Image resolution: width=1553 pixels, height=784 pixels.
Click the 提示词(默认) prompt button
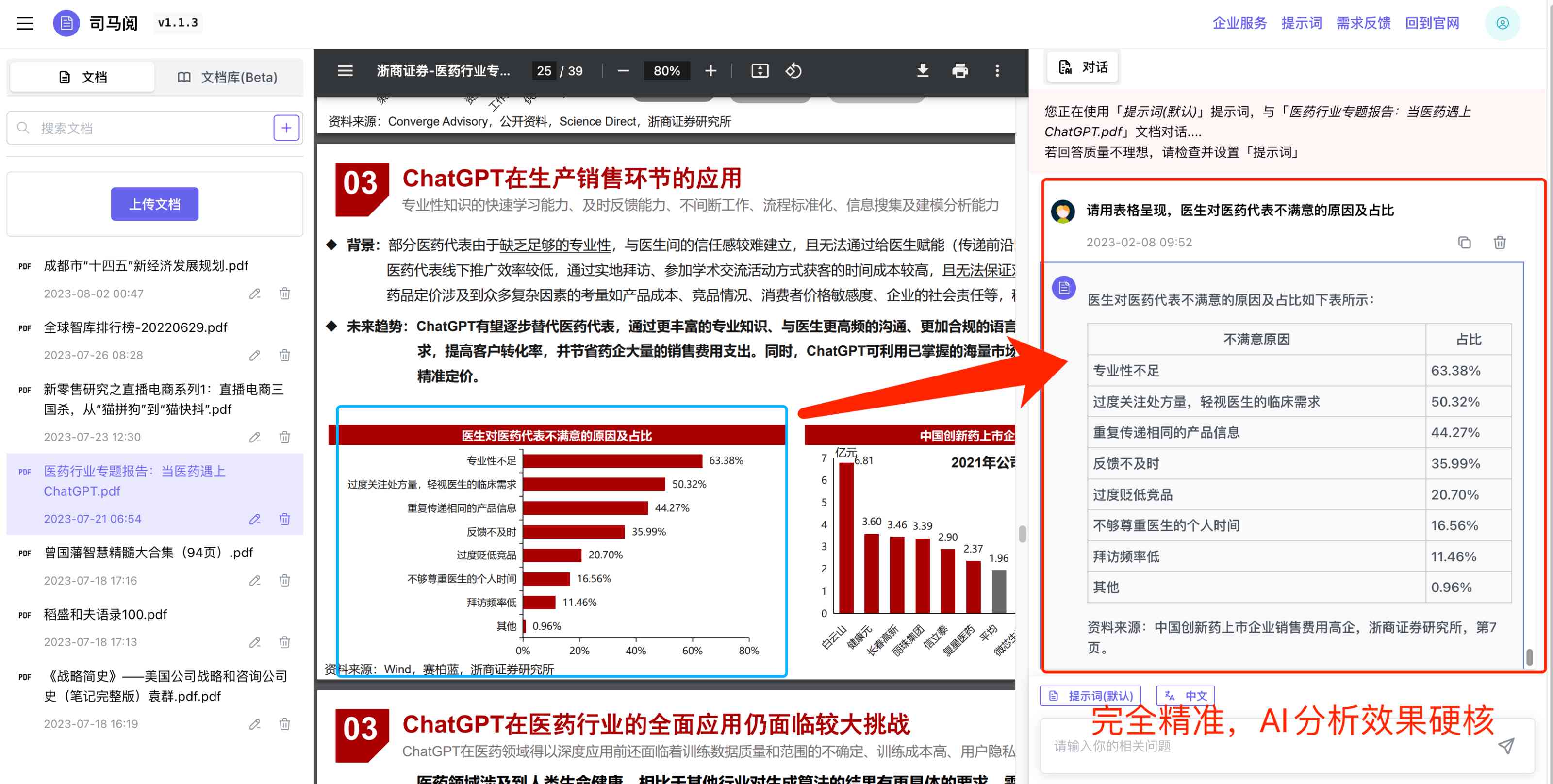click(1090, 696)
